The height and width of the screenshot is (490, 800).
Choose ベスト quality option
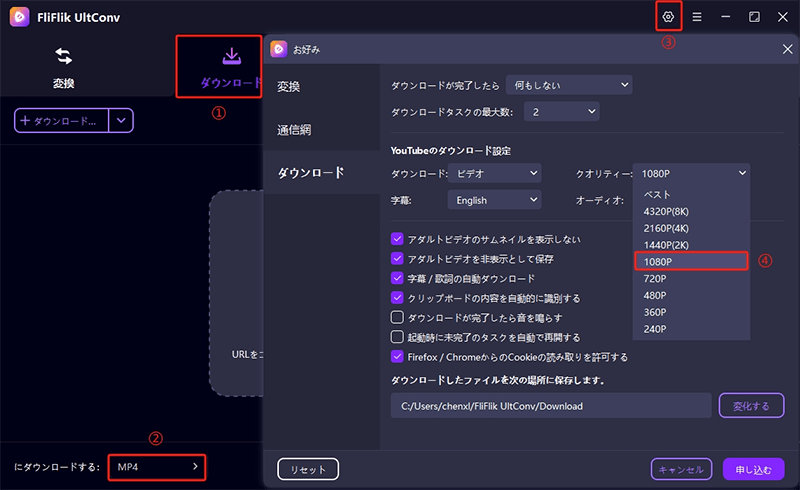point(691,194)
